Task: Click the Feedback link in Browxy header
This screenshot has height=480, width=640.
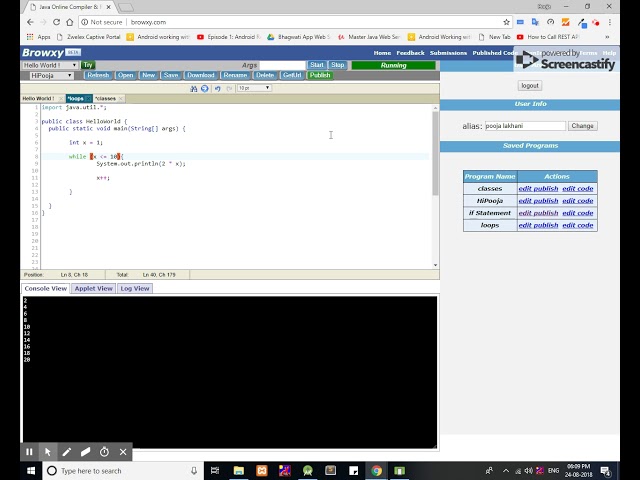Action: tap(410, 53)
